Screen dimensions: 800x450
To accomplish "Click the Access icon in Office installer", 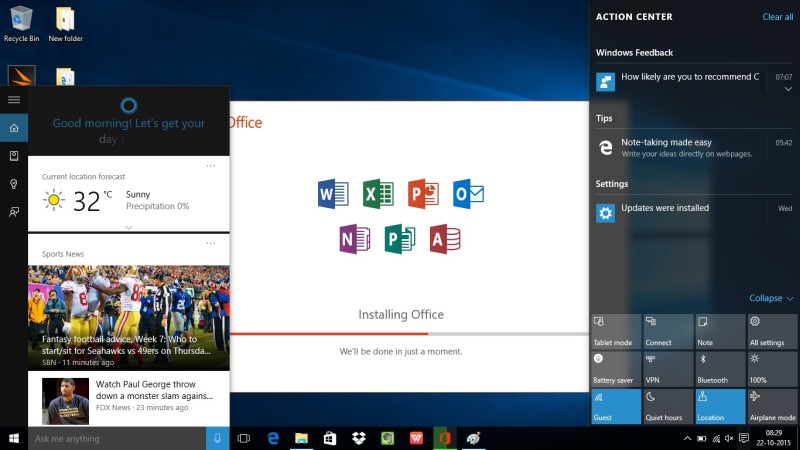I will [x=445, y=239].
